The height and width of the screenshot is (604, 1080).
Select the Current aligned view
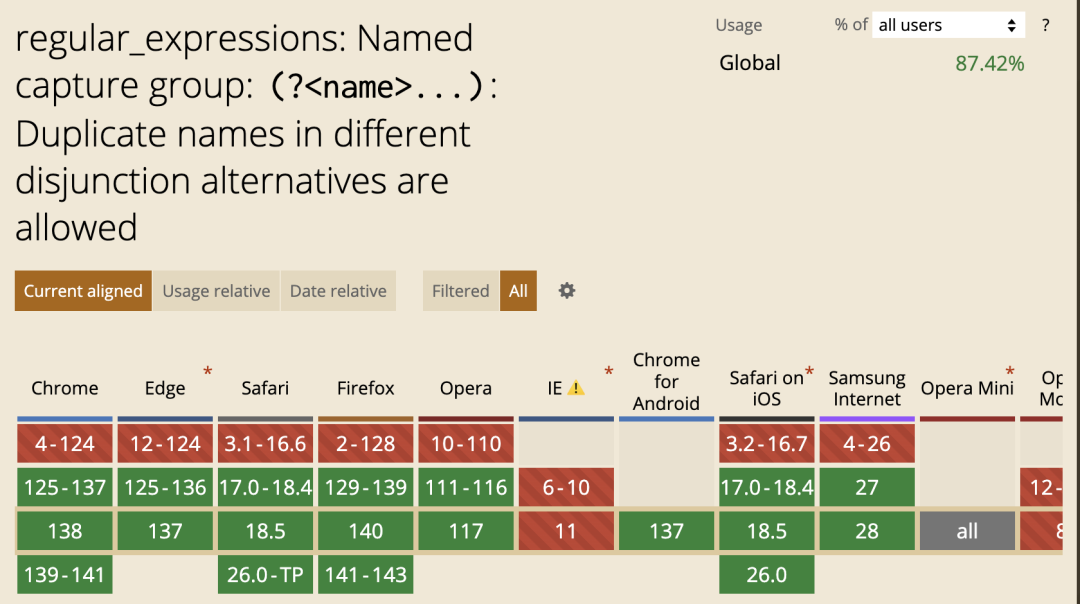click(x=83, y=291)
